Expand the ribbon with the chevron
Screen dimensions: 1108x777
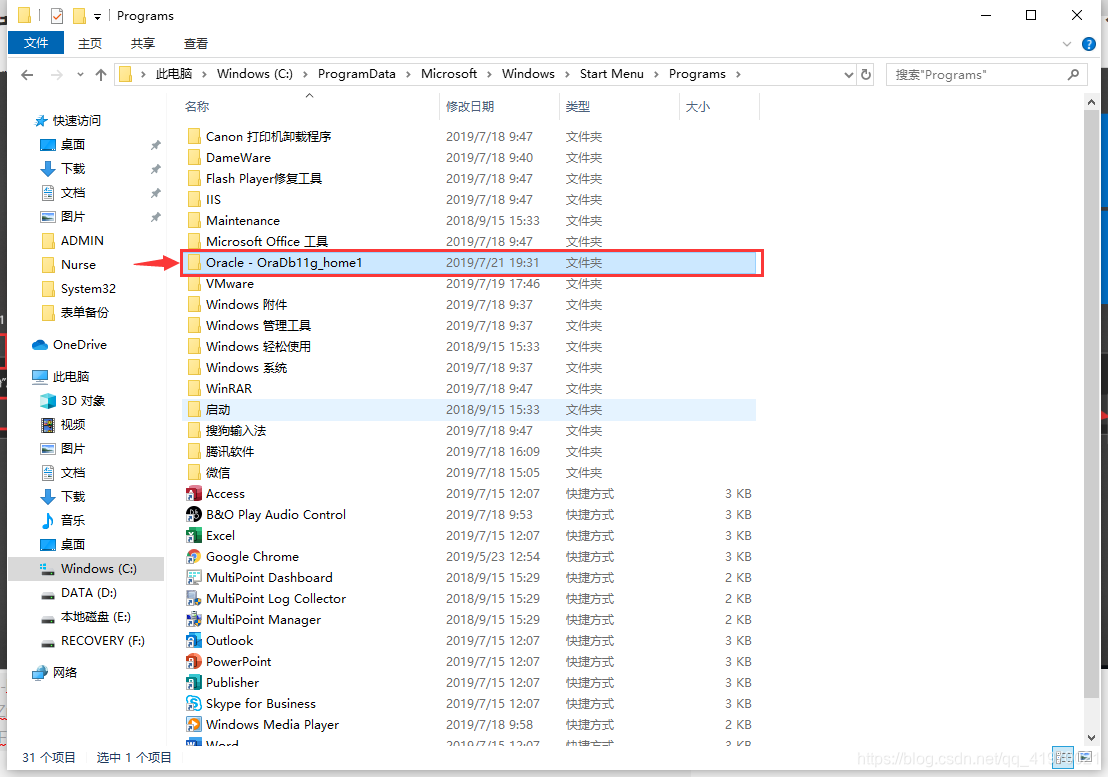1067,44
